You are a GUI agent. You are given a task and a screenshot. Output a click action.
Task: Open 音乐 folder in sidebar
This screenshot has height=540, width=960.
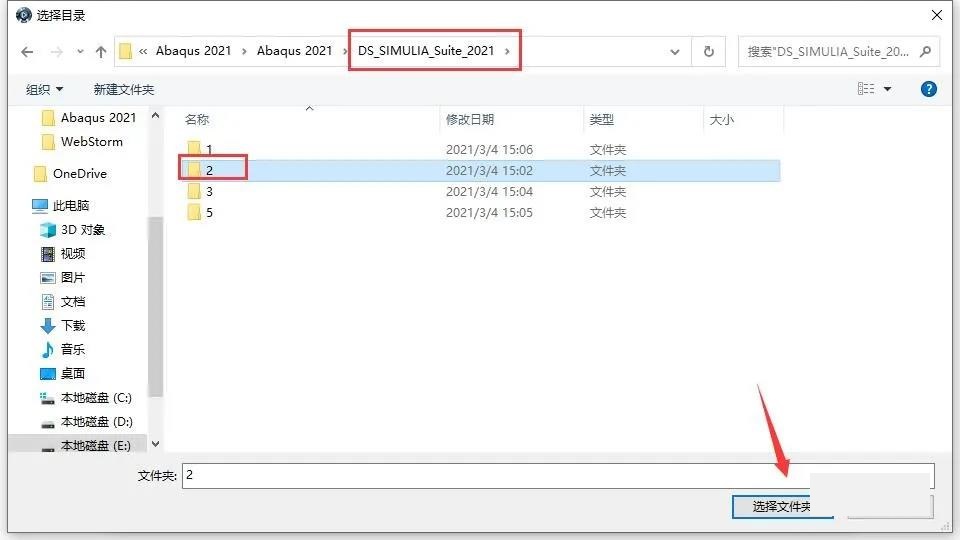coord(63,350)
